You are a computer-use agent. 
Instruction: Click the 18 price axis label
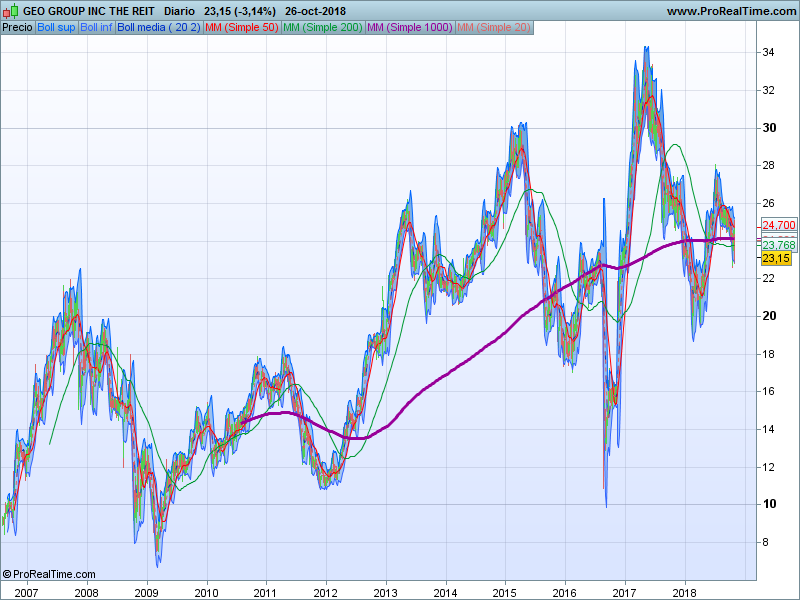(x=768, y=354)
